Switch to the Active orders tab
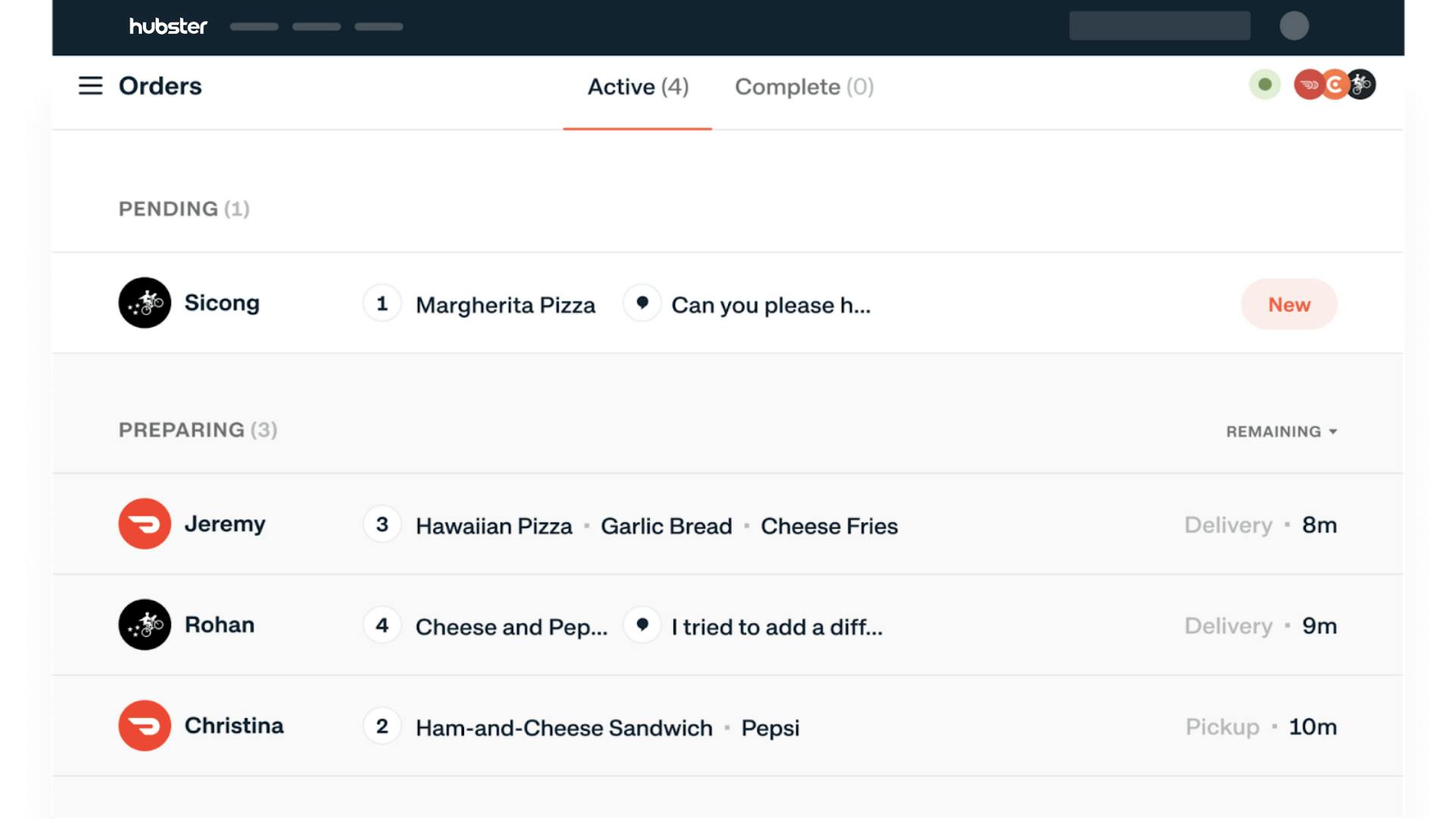This screenshot has width=1456, height=819. [x=638, y=87]
